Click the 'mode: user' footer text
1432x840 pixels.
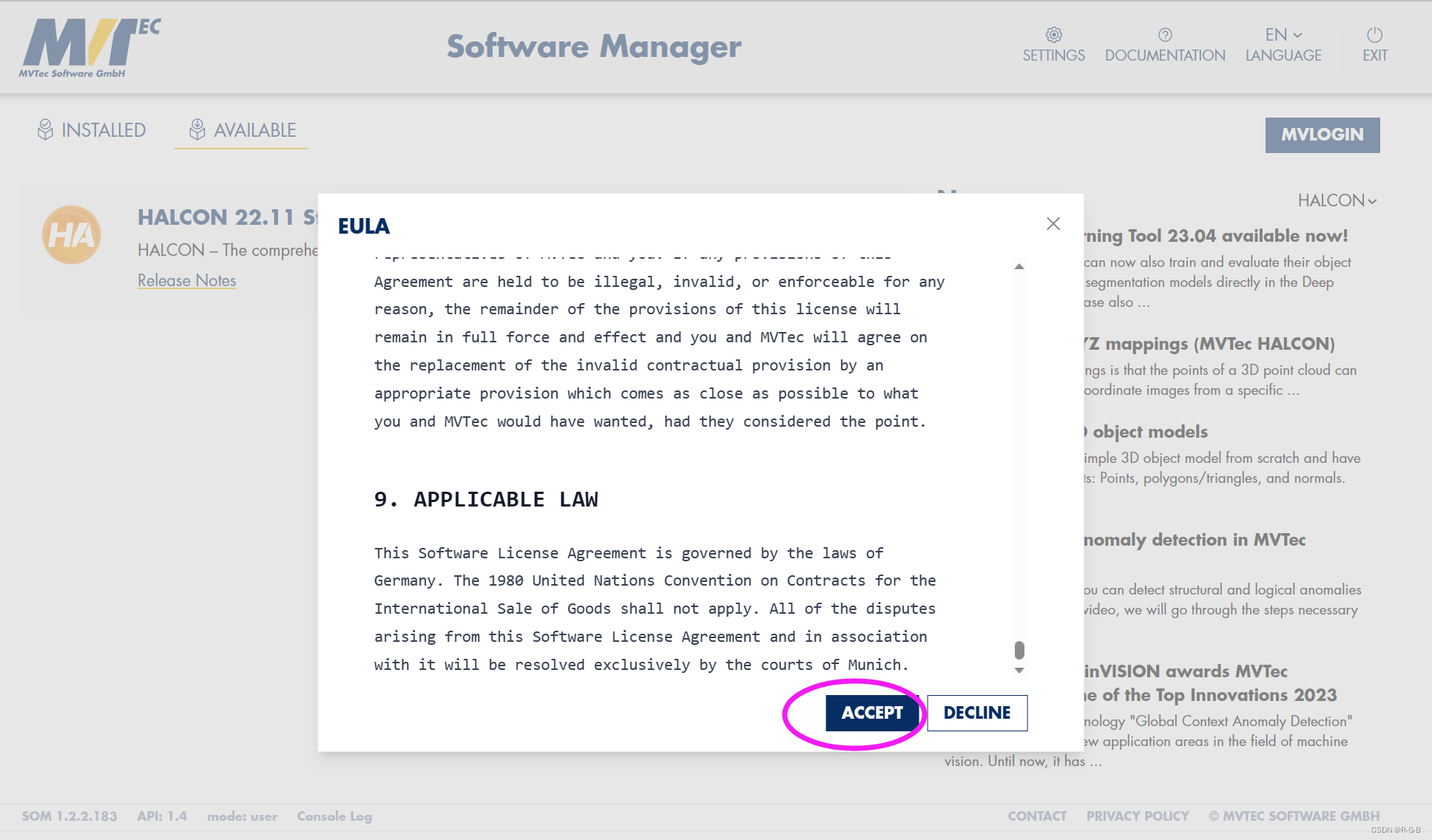(243, 816)
